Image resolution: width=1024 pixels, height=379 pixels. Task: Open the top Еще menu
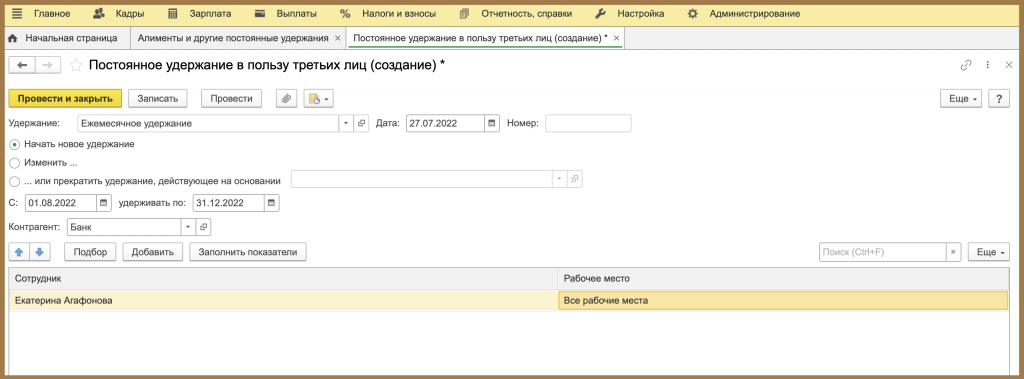coord(961,98)
